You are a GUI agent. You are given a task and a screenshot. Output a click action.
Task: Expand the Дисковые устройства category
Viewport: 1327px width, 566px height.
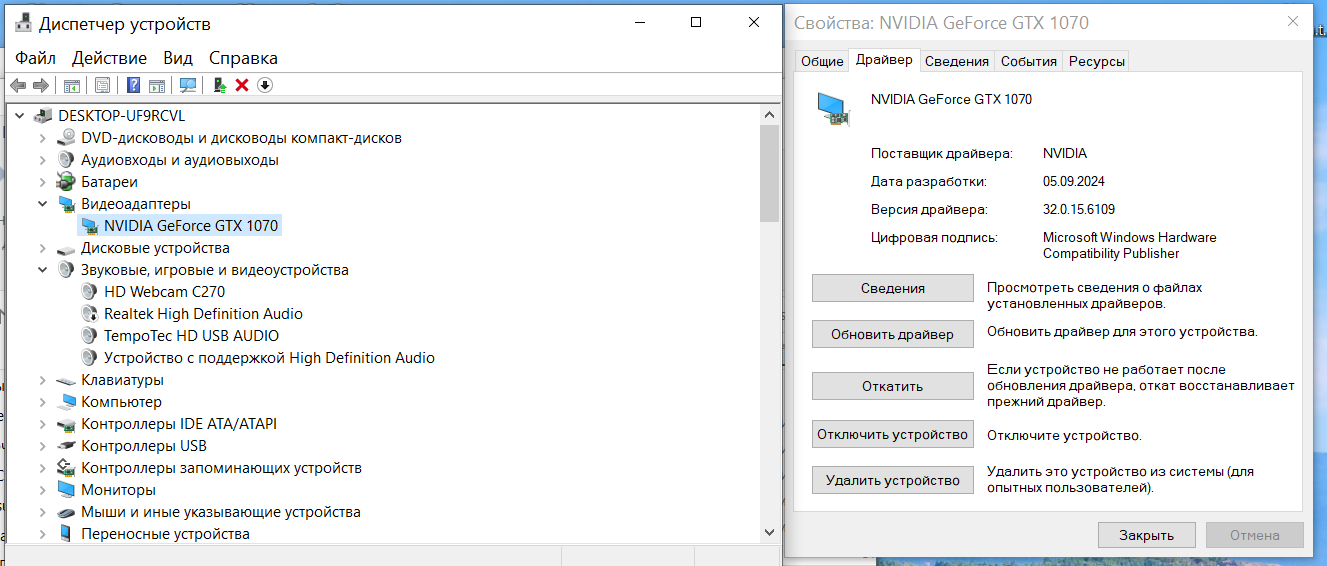click(42, 248)
